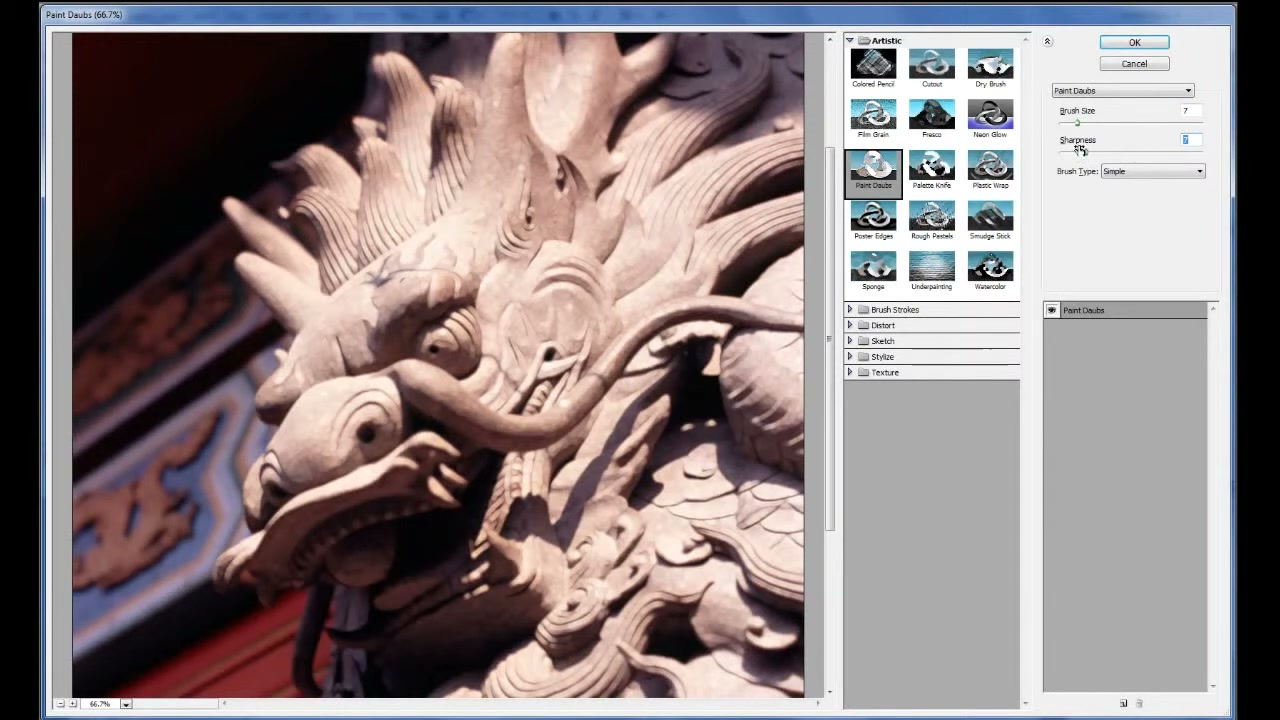Image resolution: width=1280 pixels, height=720 pixels.
Task: Collapse the filter gallery thumbnails with double-arrow
Action: [1047, 42]
